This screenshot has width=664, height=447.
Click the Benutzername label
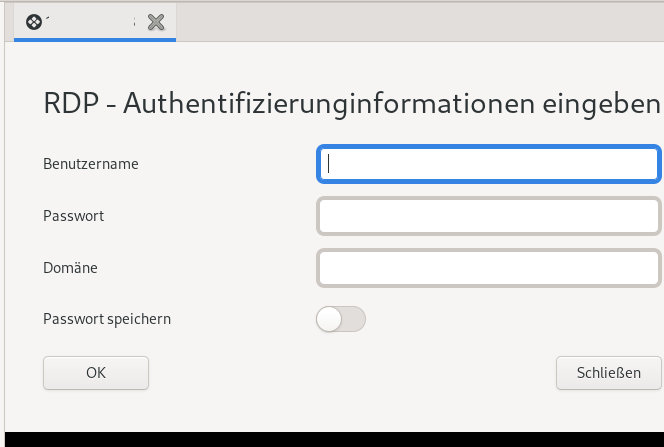click(x=91, y=163)
